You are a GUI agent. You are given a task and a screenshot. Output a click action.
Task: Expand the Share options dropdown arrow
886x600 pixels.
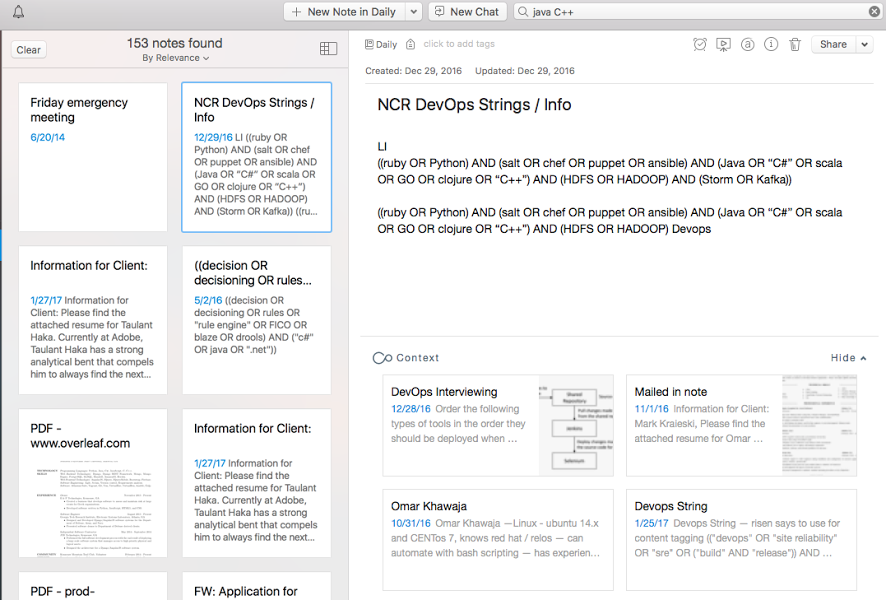[865, 44]
